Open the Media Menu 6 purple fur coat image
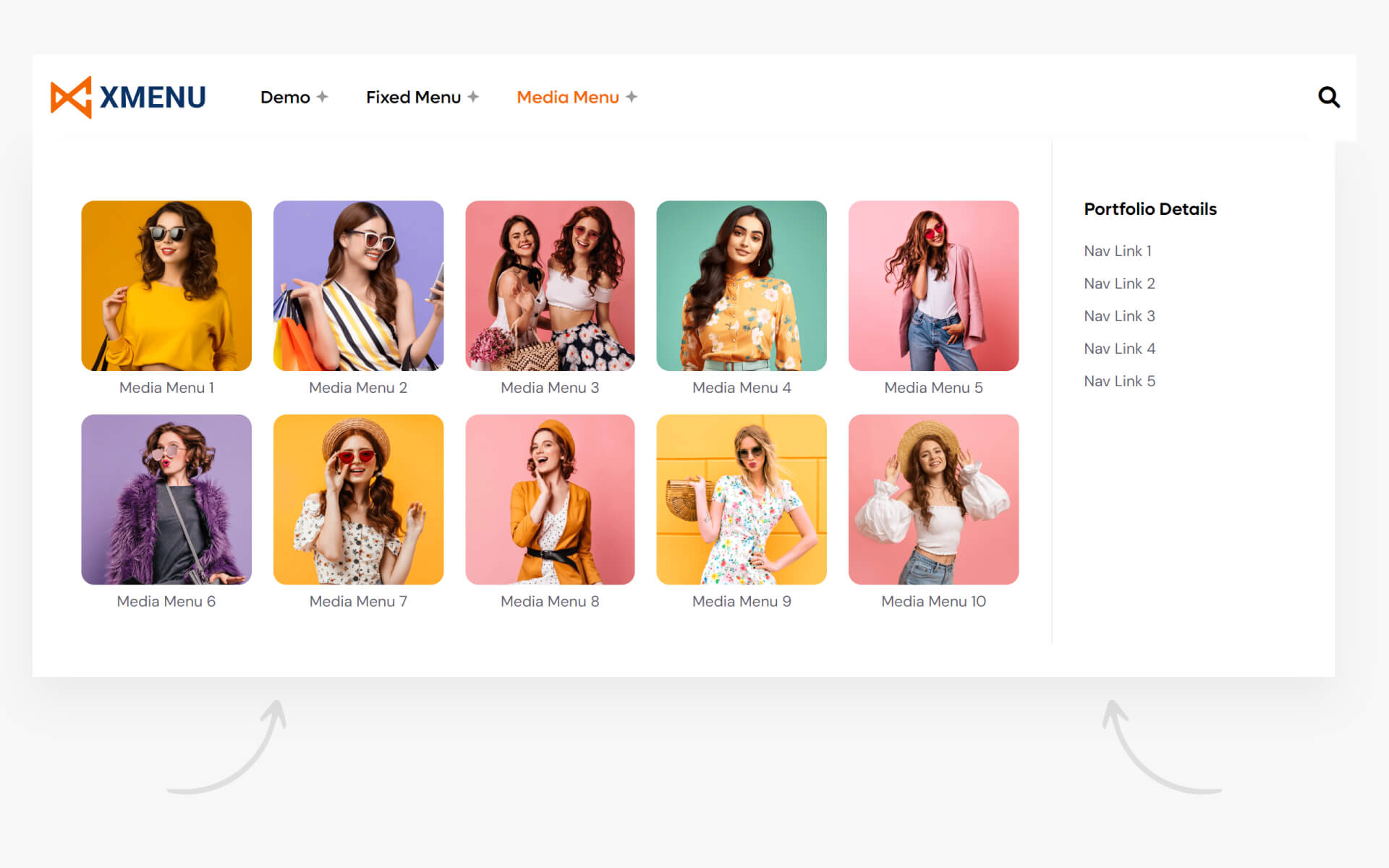The height and width of the screenshot is (868, 1389). [166, 499]
